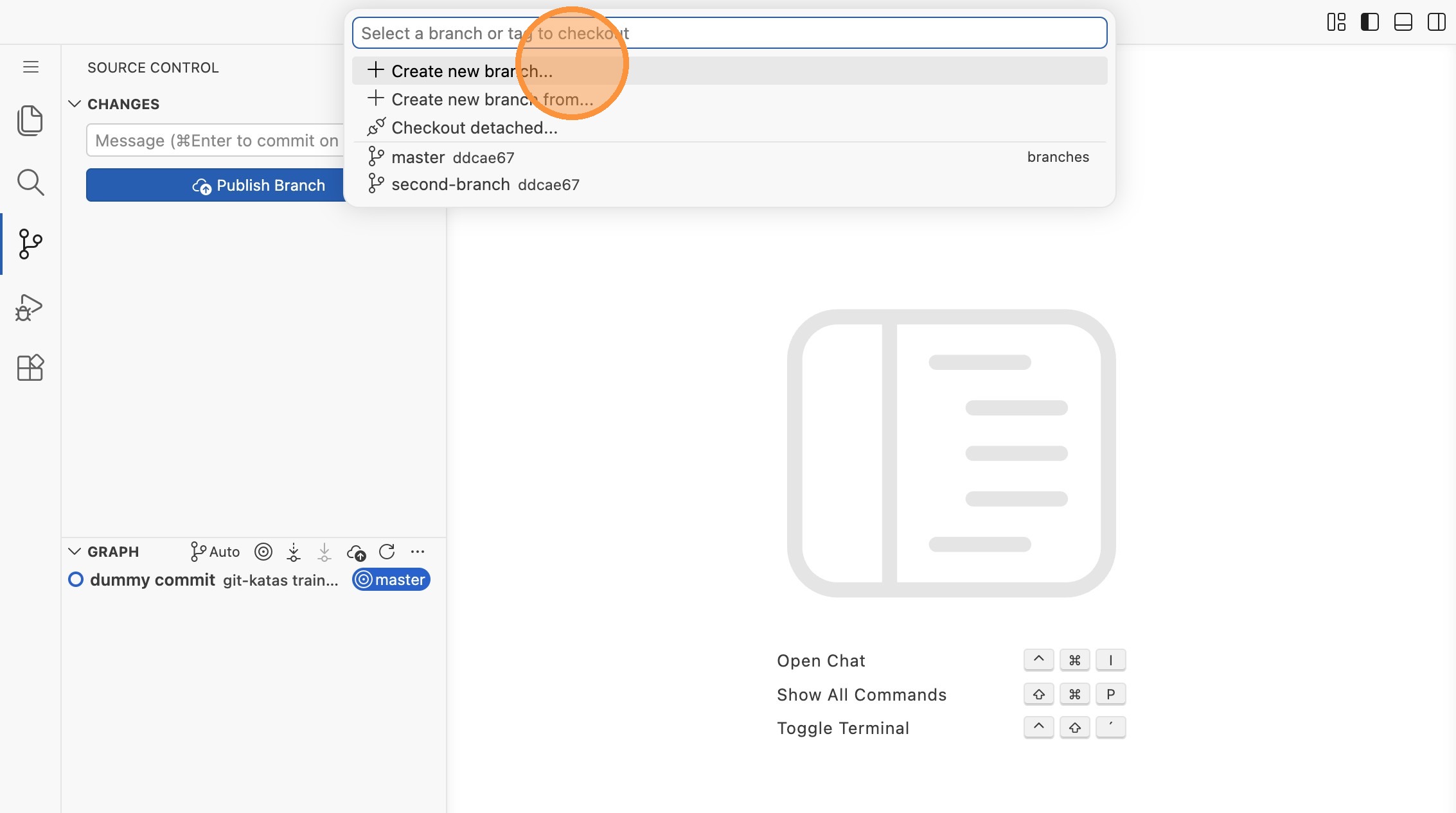1456x813 pixels.
Task: Toggle the secondary side bar
Action: point(1436,22)
